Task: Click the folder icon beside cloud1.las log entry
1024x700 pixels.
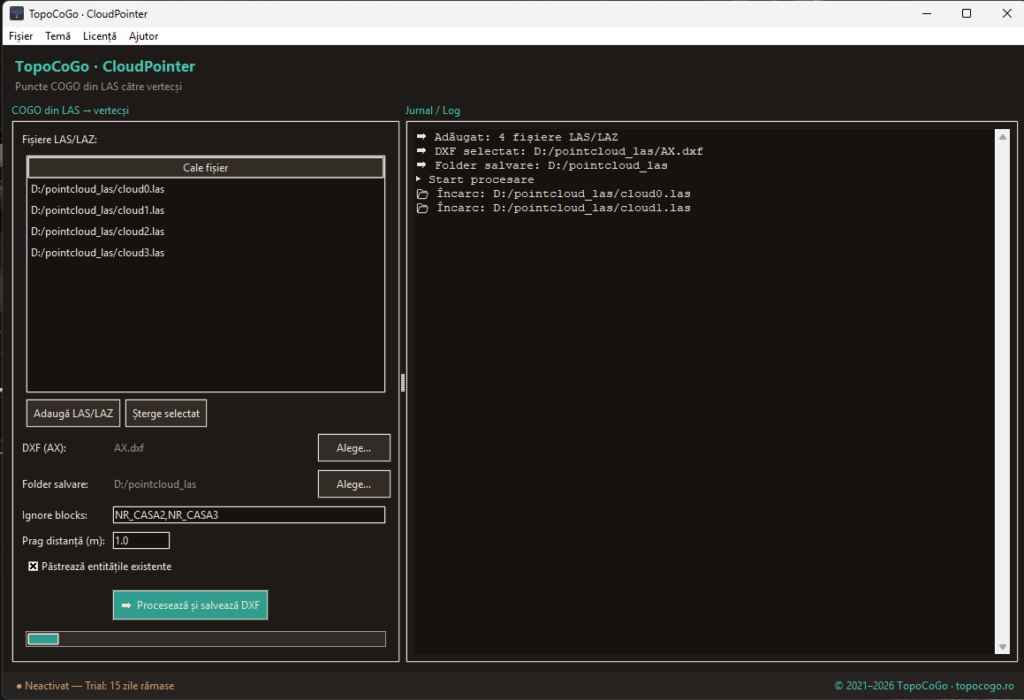Action: 423,208
